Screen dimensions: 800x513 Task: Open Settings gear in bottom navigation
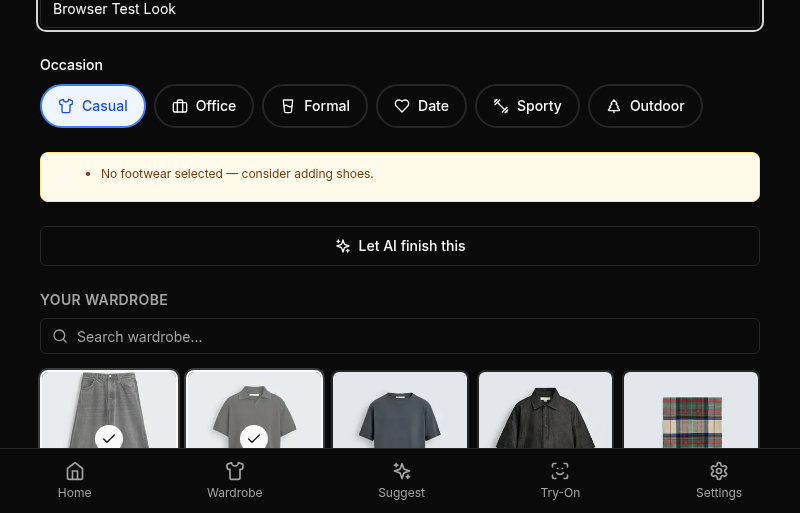[718, 480]
